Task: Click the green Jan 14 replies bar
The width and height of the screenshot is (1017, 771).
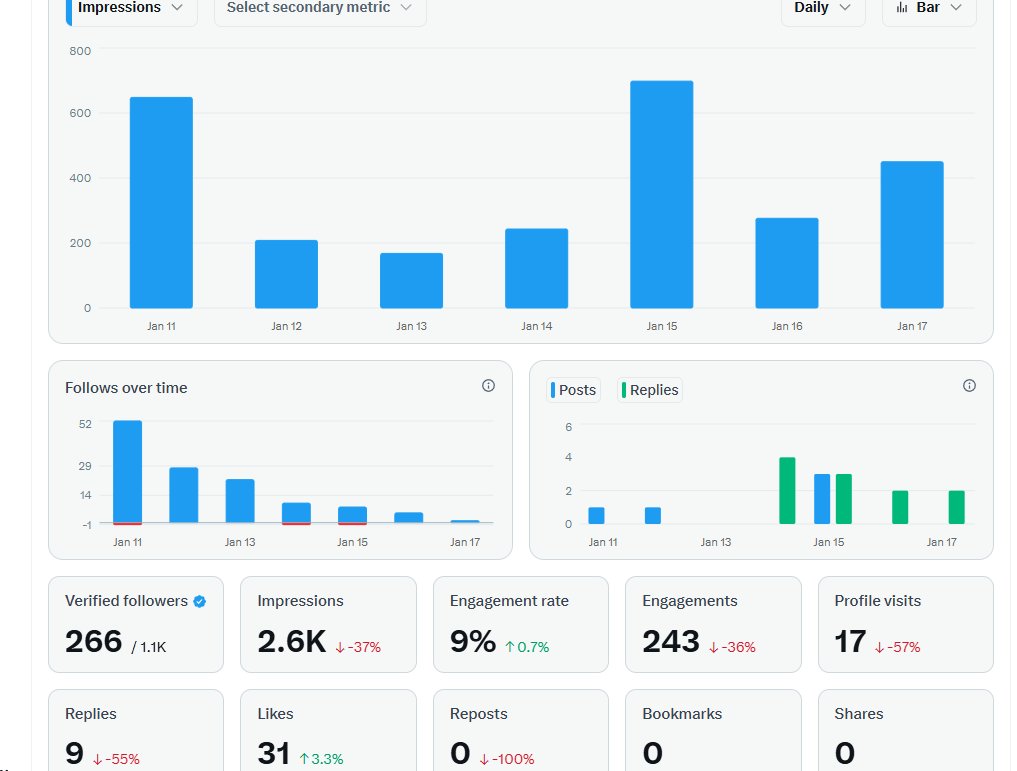Action: pyautogui.click(x=787, y=490)
